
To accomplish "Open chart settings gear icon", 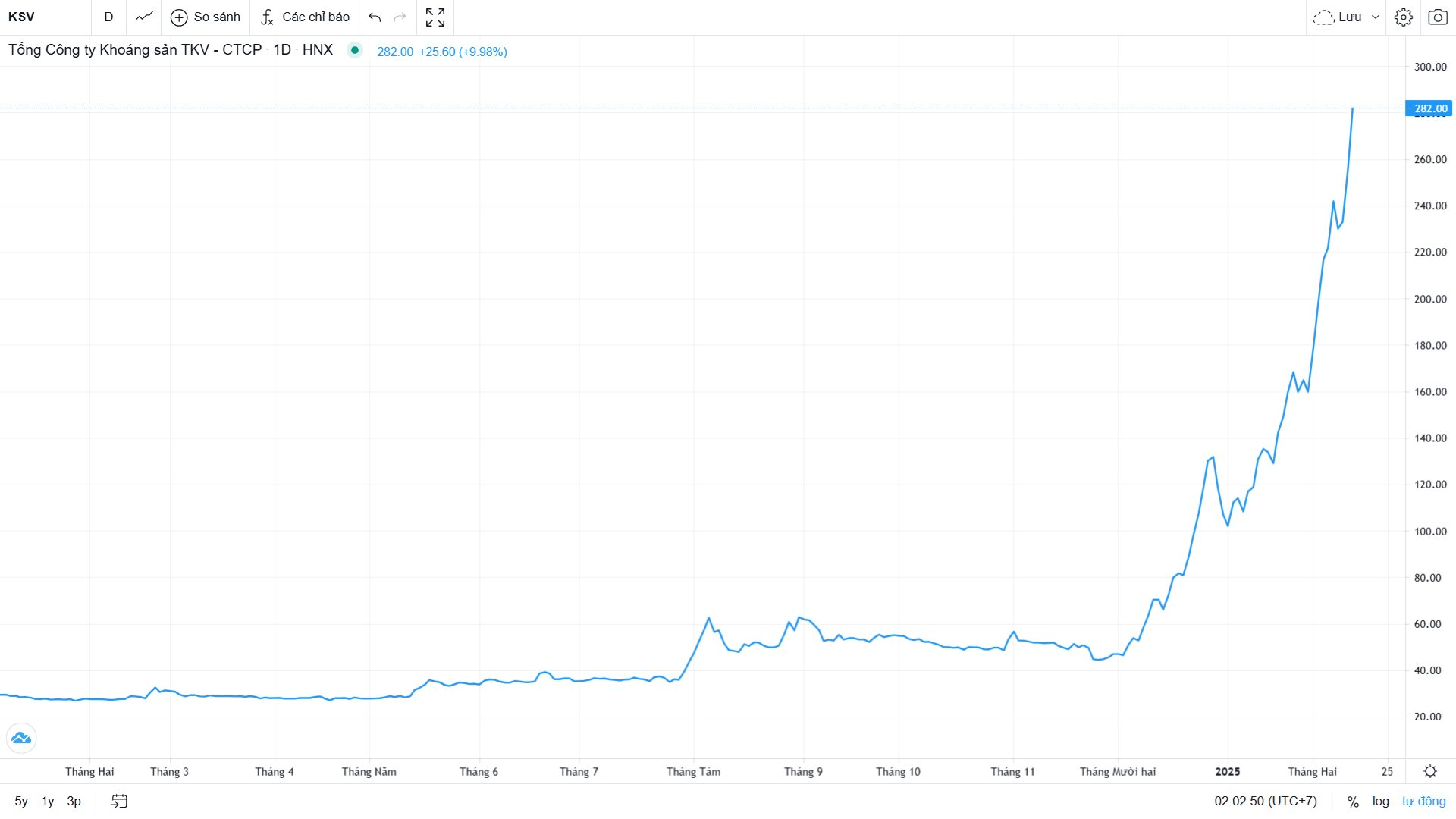I will 1404,17.
